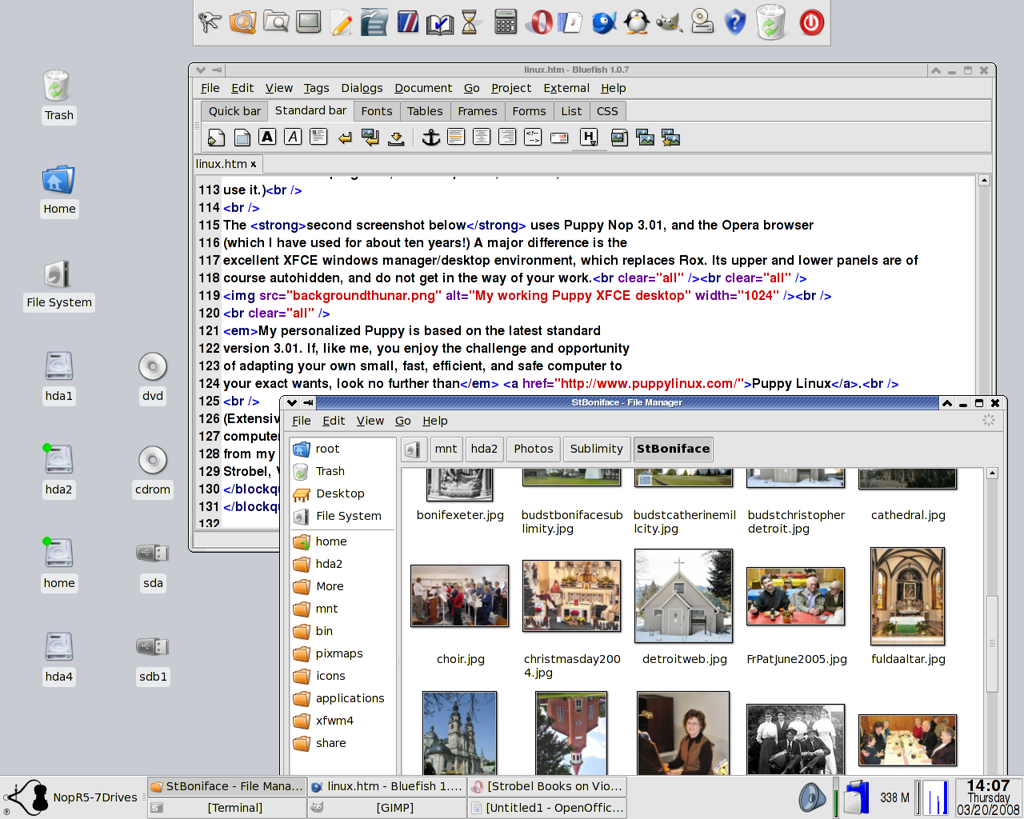Launch Opera from the top panel

[540, 22]
